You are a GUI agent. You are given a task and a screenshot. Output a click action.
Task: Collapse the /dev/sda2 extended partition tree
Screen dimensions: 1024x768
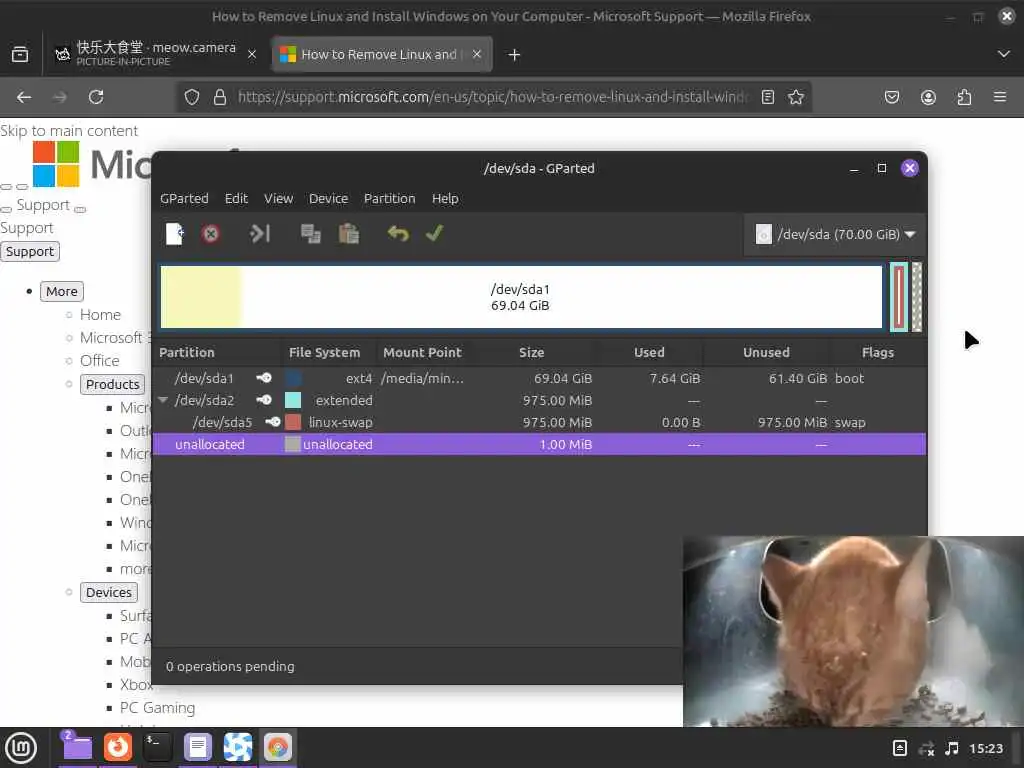(163, 400)
